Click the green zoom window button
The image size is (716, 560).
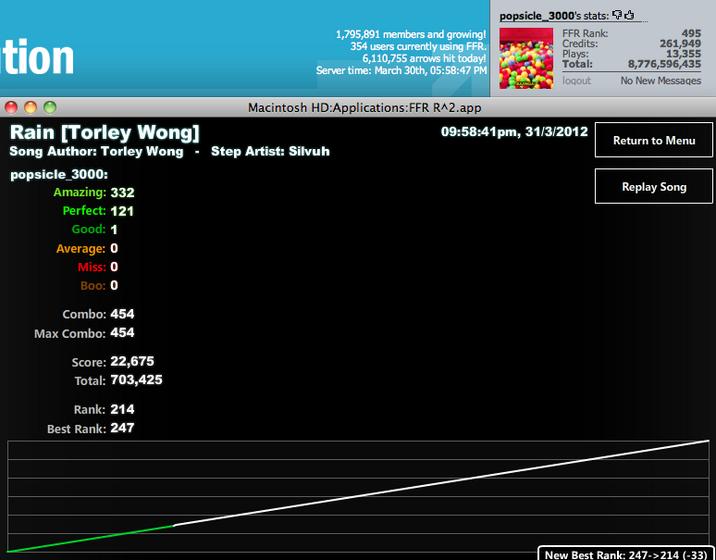tap(50, 107)
